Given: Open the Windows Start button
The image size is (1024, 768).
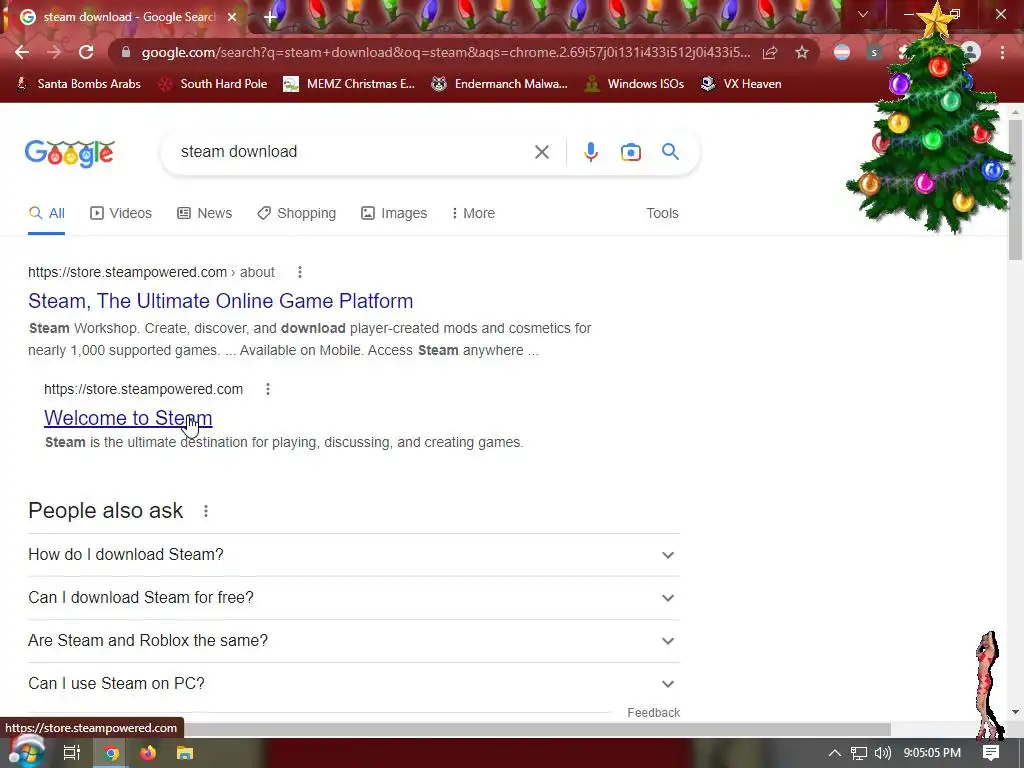Looking at the screenshot, I should [x=26, y=753].
